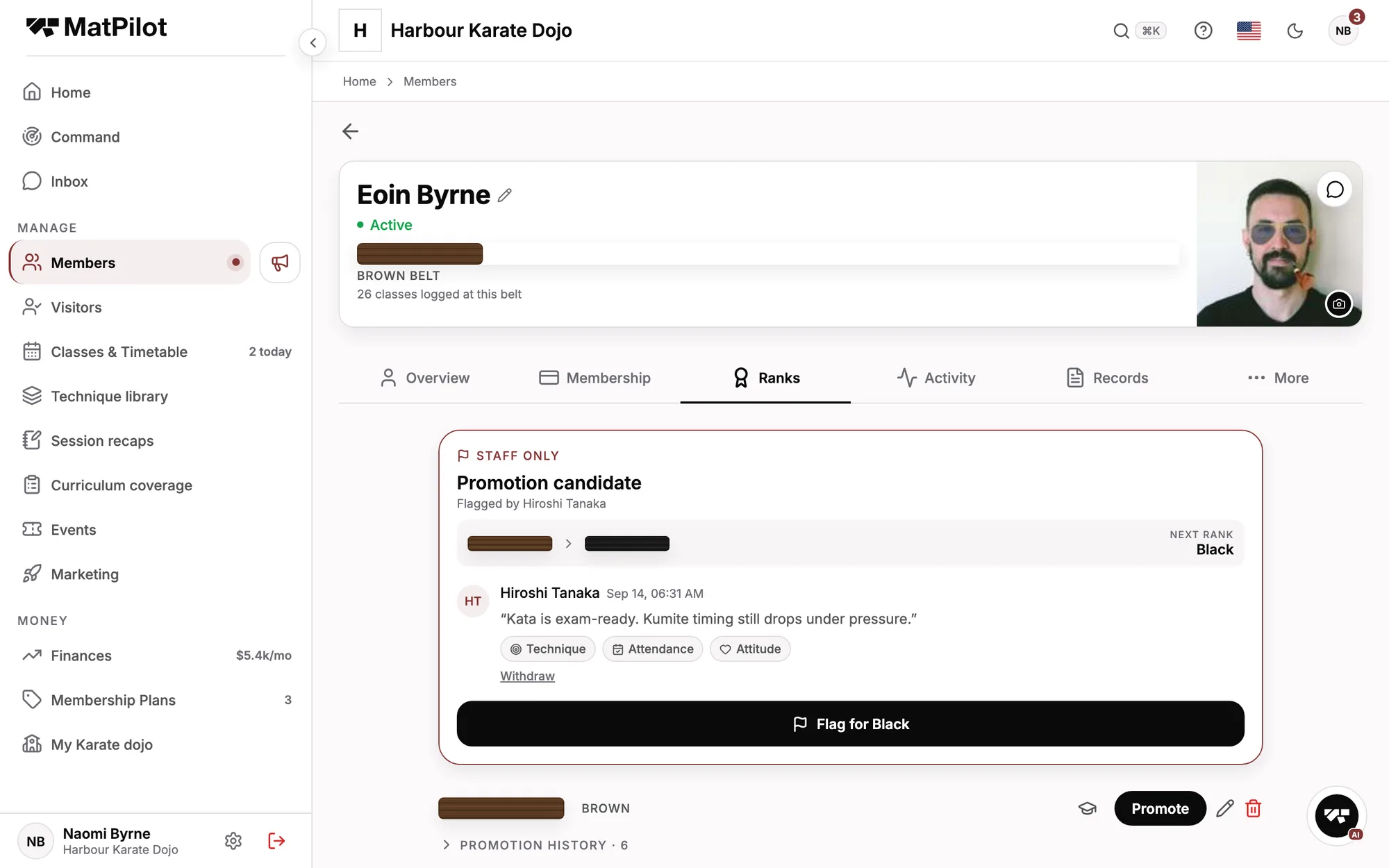Viewport: 1389px width, 868px height.
Task: Click Home breadcrumb link
Action: pos(359,81)
